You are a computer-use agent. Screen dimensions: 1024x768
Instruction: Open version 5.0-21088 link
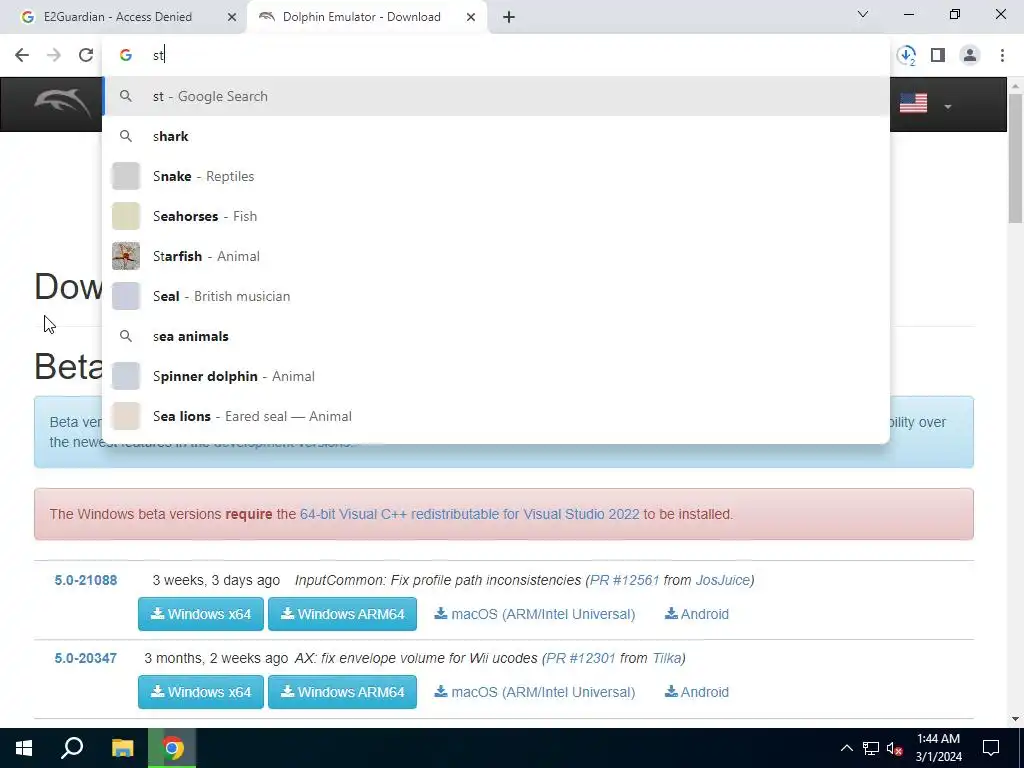86,580
